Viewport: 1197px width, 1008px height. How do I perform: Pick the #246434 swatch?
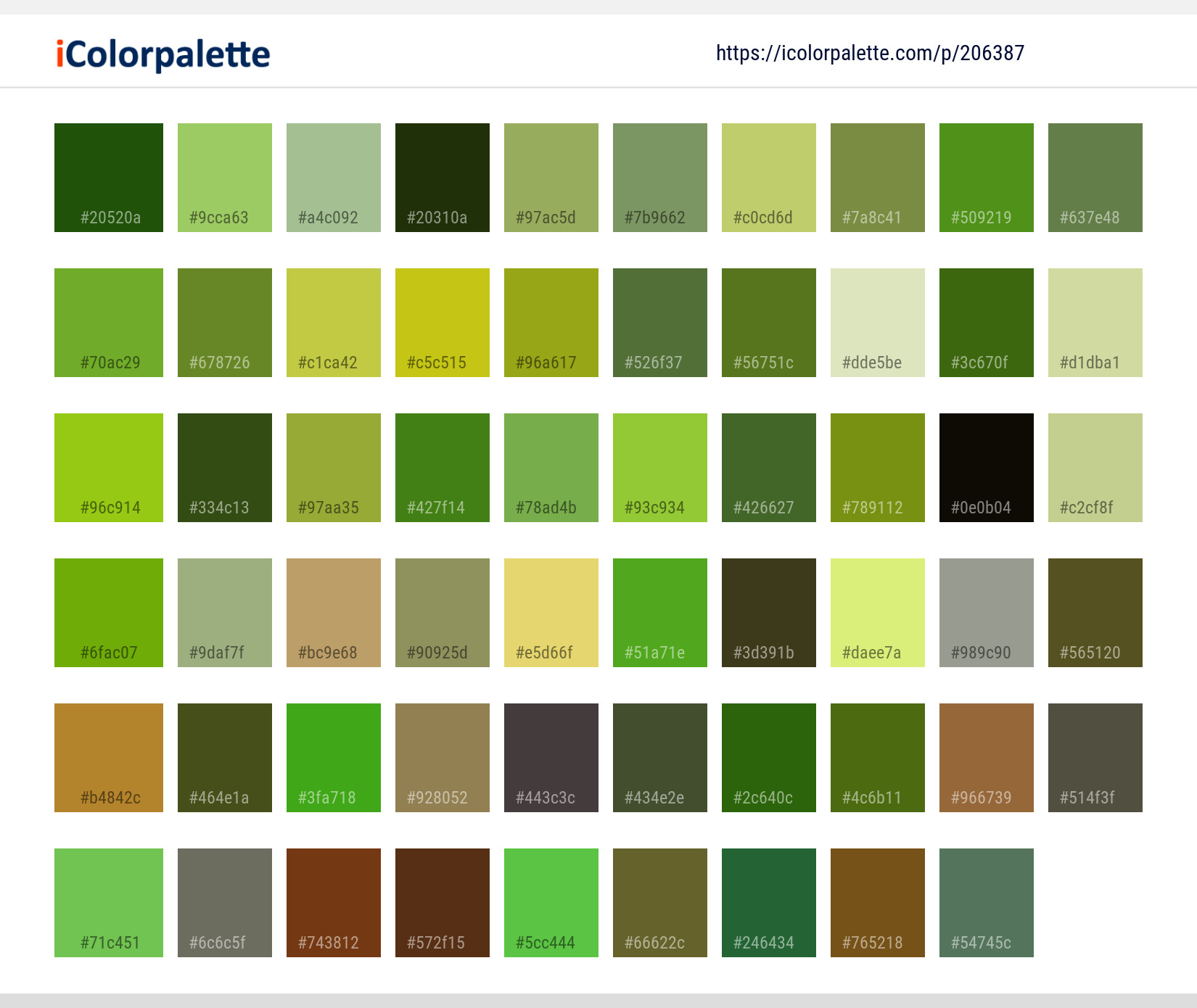click(x=769, y=903)
